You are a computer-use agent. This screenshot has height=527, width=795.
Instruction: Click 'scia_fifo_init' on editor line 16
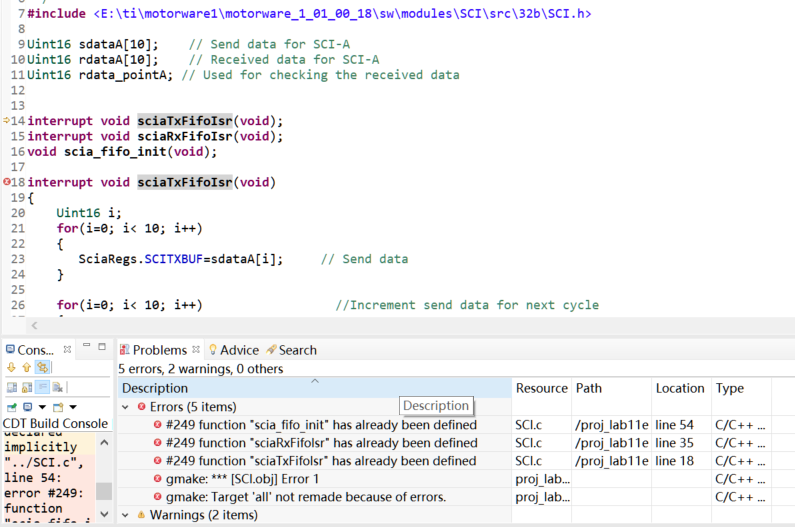(x=115, y=152)
